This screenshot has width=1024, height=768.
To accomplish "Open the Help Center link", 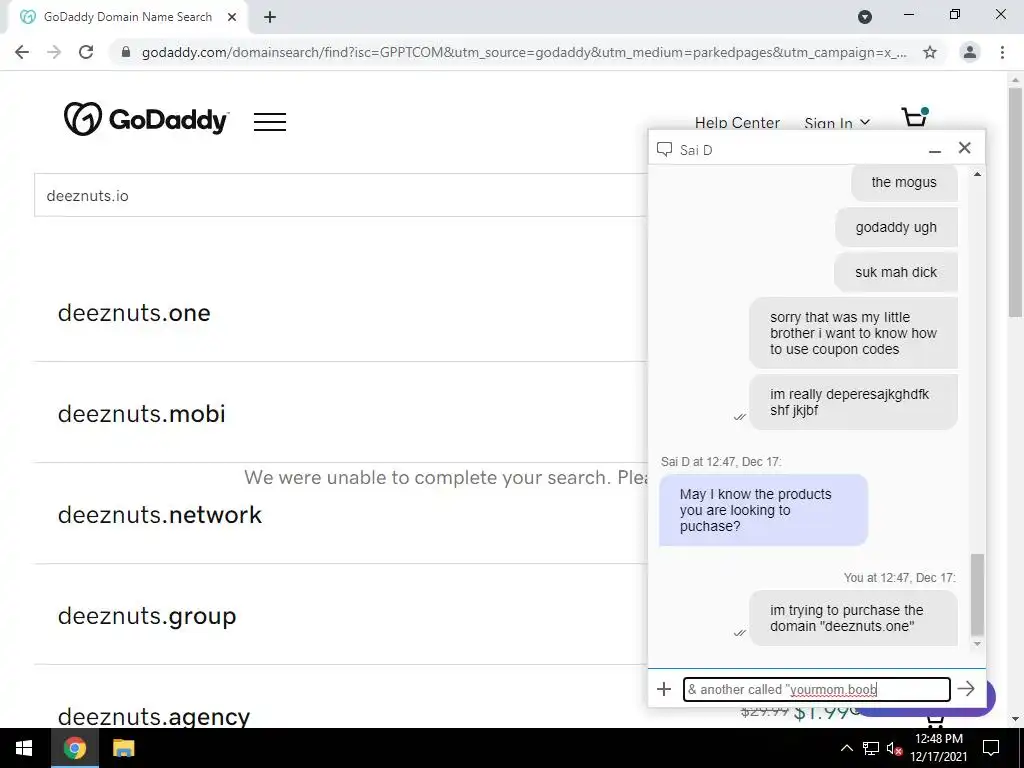I will point(737,123).
